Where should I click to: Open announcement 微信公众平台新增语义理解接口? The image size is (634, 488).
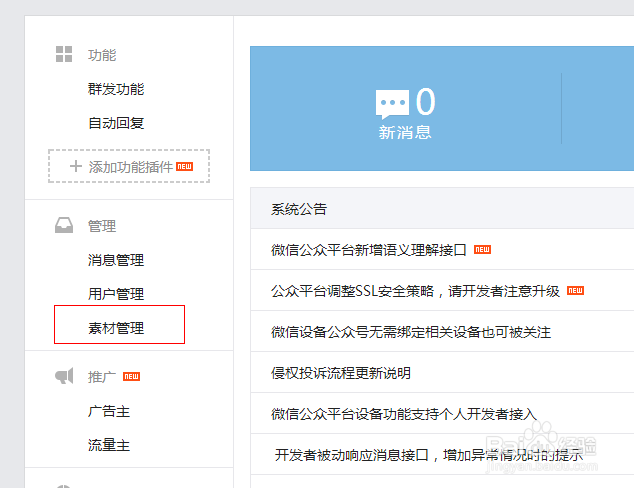(x=368, y=250)
